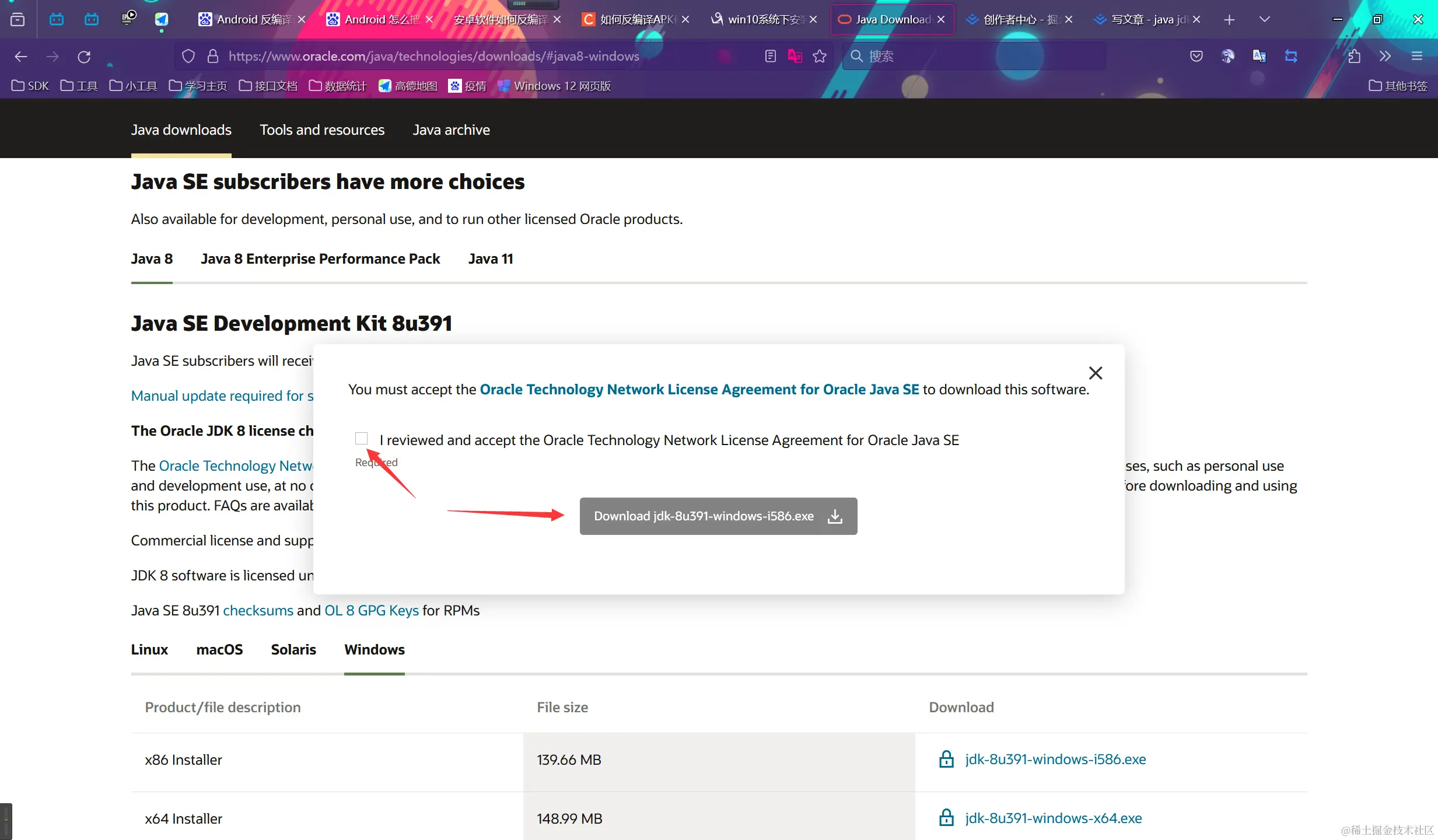The width and height of the screenshot is (1438, 840).
Task: Expand the list all tabs dropdown arrow
Action: pyautogui.click(x=1264, y=19)
